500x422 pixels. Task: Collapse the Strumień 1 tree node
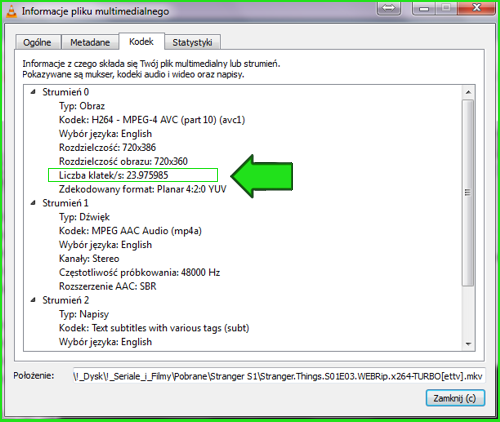33,203
